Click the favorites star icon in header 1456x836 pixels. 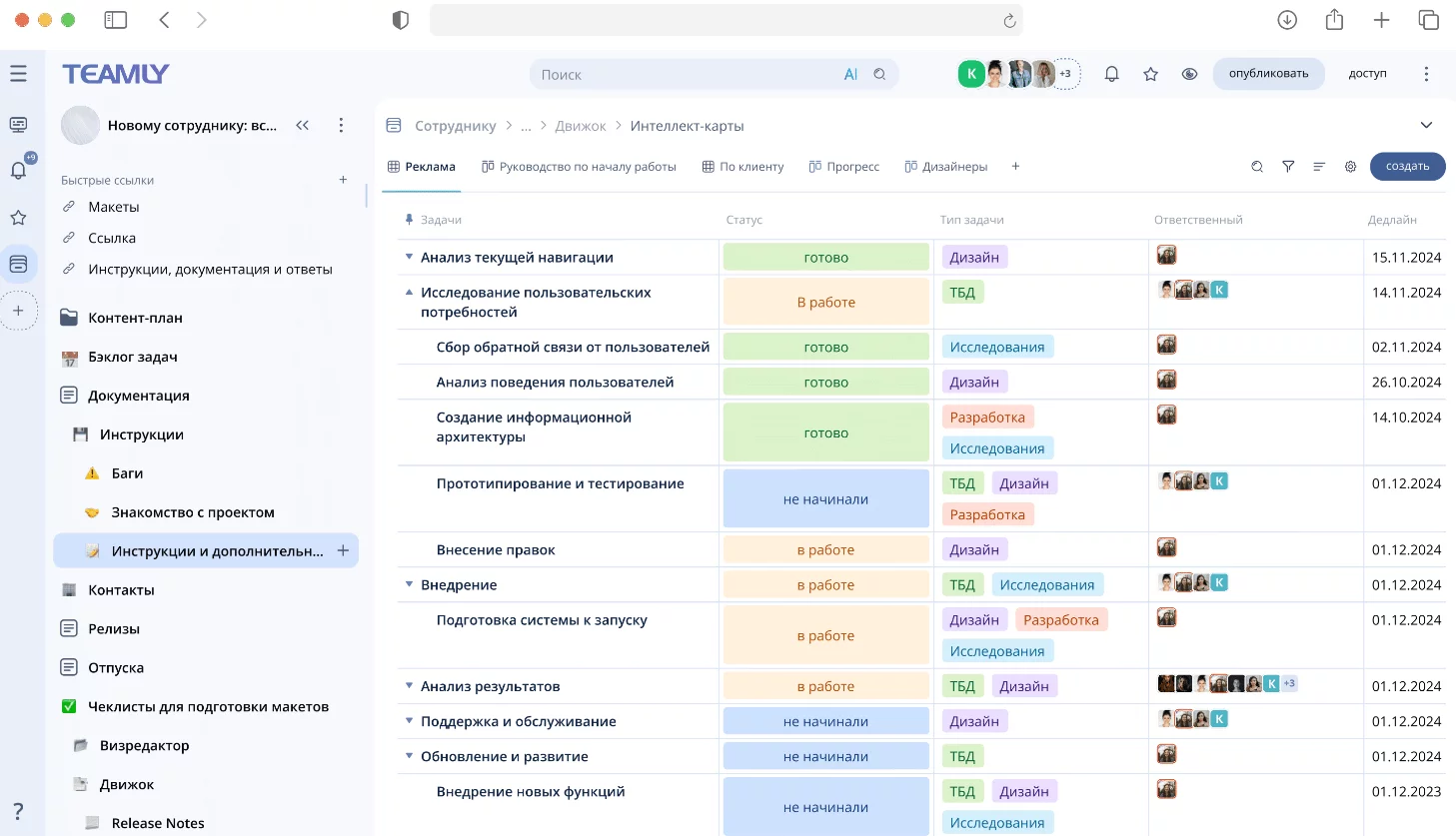(1150, 74)
